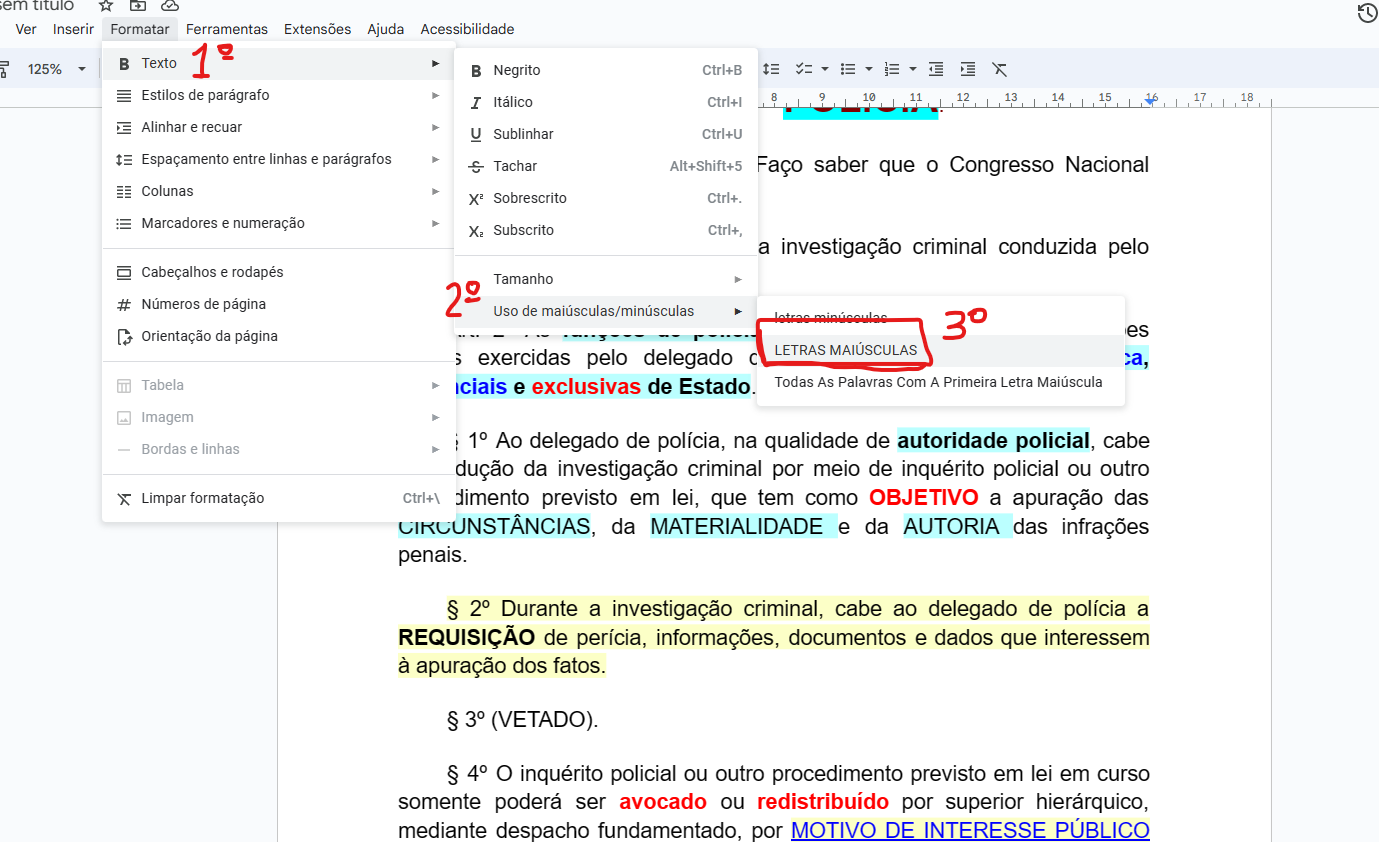Click the decrease indent icon
The width and height of the screenshot is (1379, 842).
[x=936, y=69]
